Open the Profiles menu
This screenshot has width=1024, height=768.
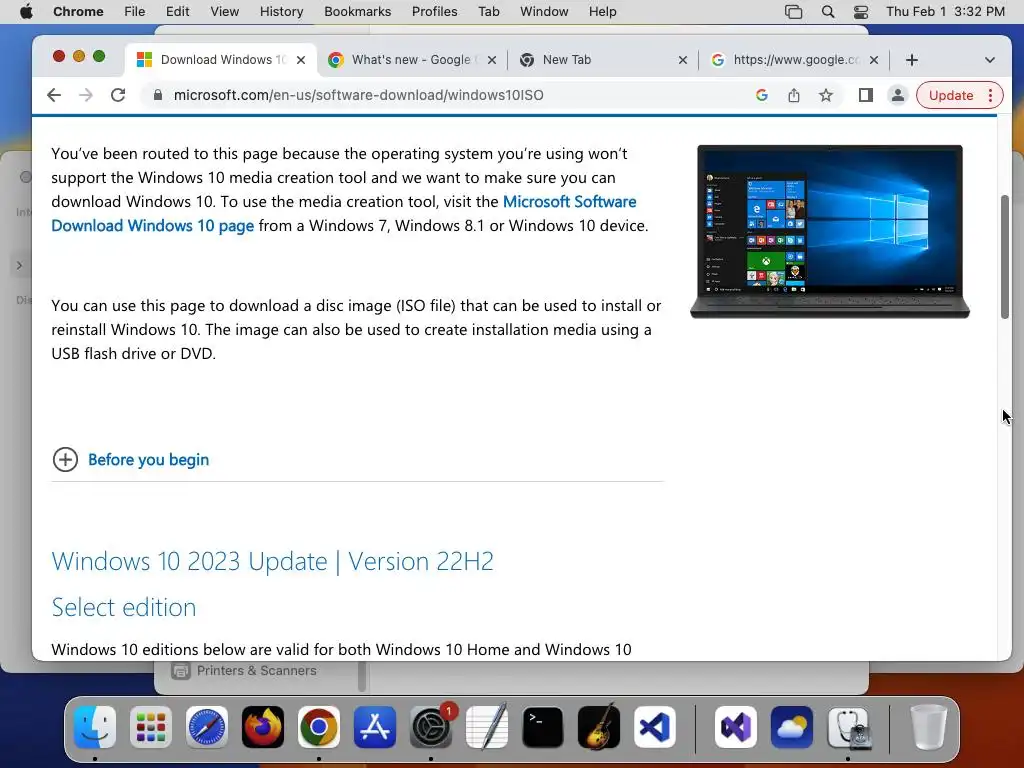point(434,12)
